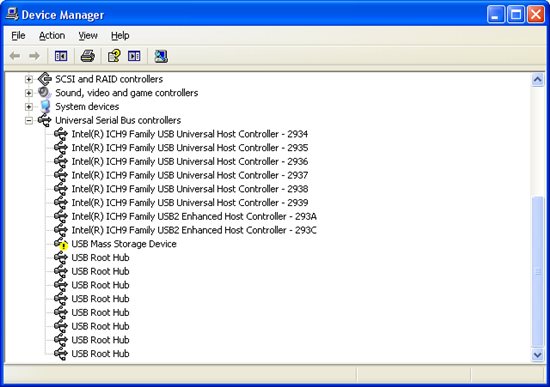Select Intel ICH9 USB Universal Host Controller - 2938
The image size is (550, 387).
190,189
